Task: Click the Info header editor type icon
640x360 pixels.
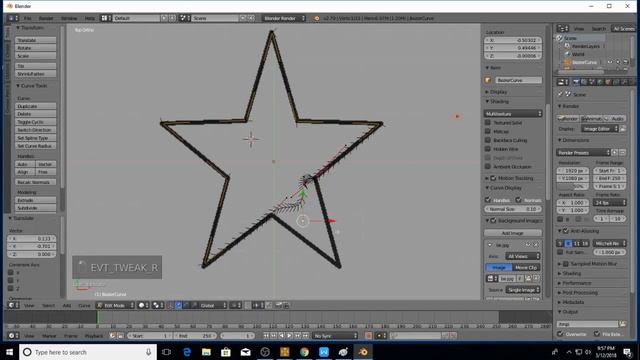Action: [x=13, y=18]
